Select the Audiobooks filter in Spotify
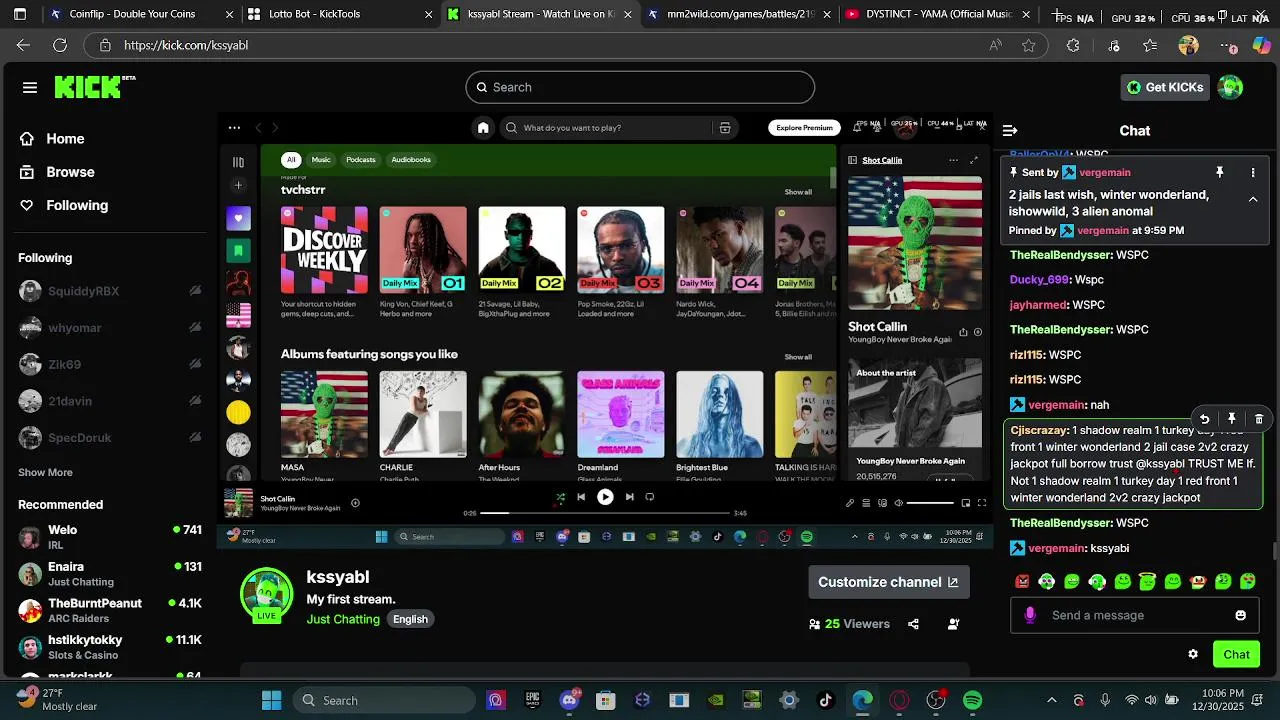 [x=411, y=160]
